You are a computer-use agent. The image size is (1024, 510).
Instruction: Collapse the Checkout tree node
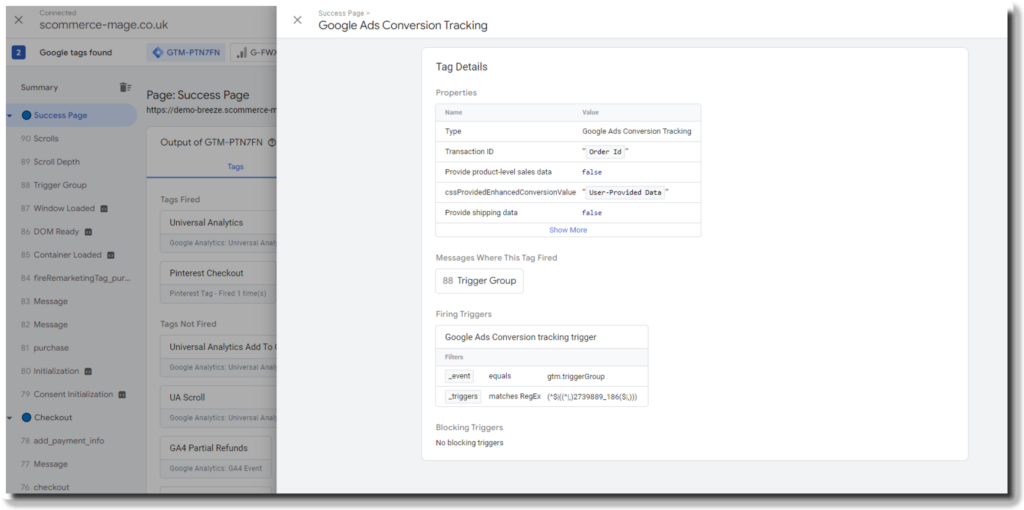pos(10,417)
